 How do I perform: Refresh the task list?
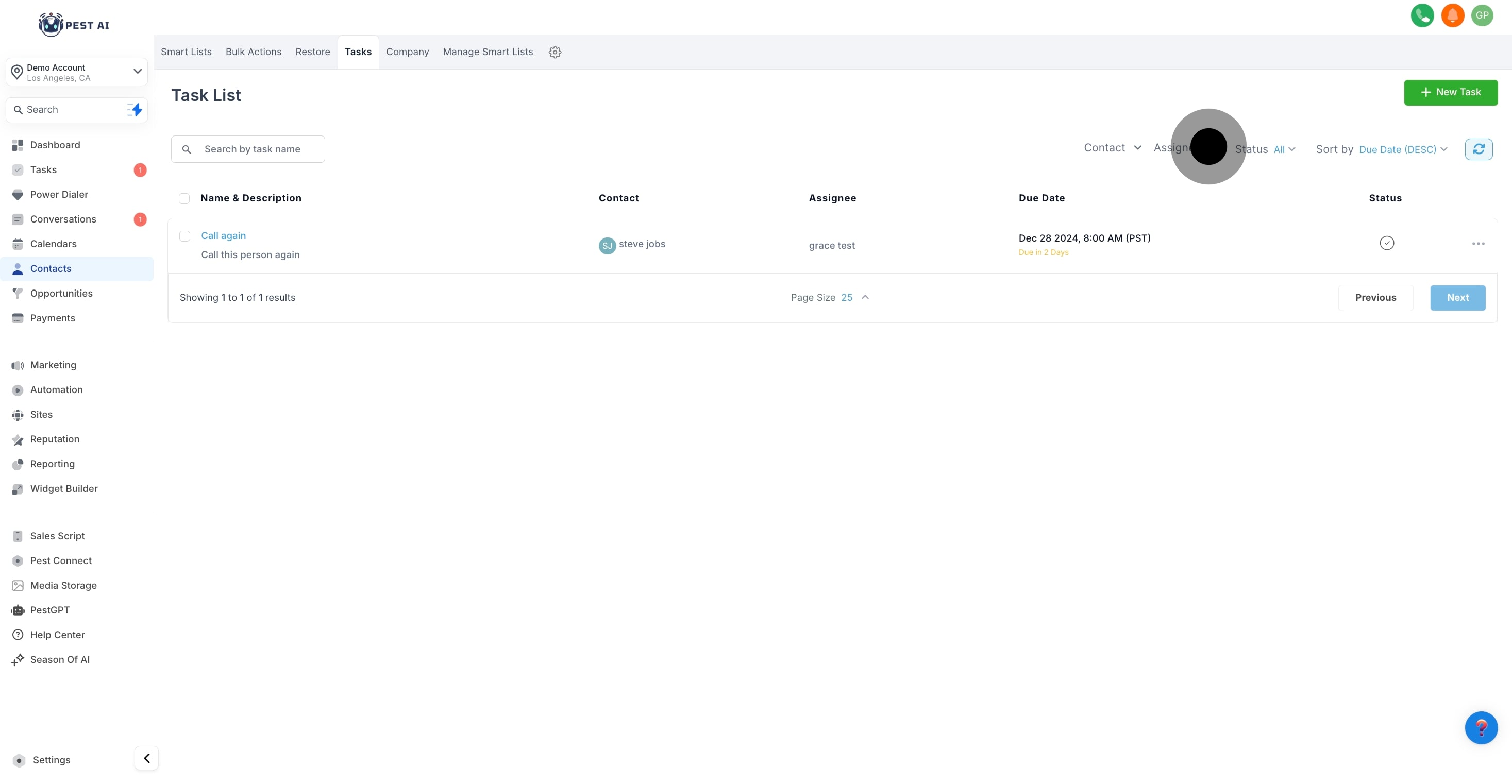pyautogui.click(x=1478, y=149)
